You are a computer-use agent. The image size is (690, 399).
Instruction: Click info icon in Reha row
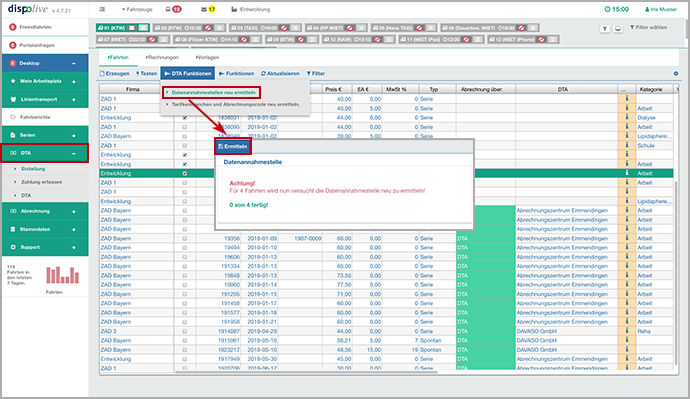pos(627,331)
